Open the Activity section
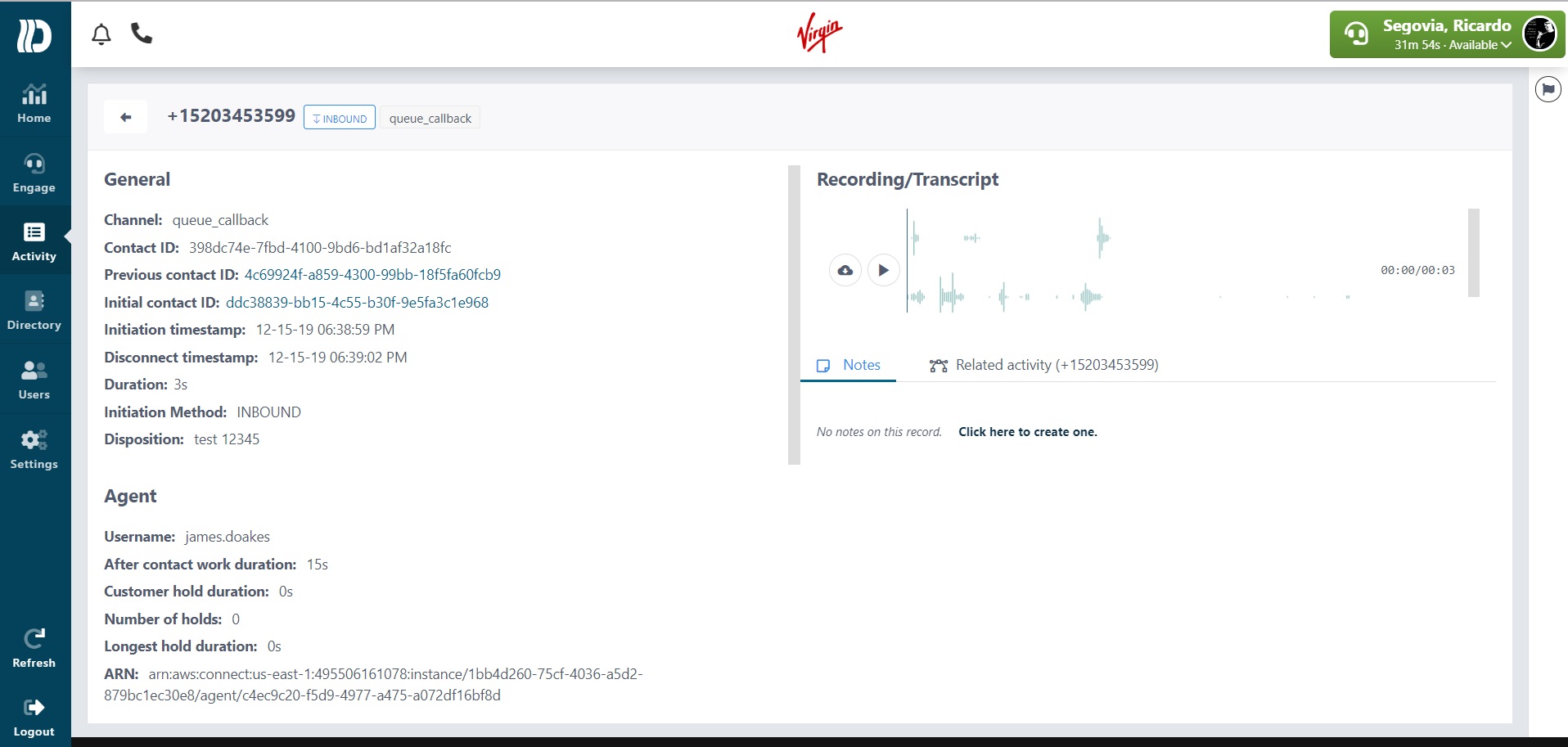Screen dimensions: 1568x747 click(34, 242)
